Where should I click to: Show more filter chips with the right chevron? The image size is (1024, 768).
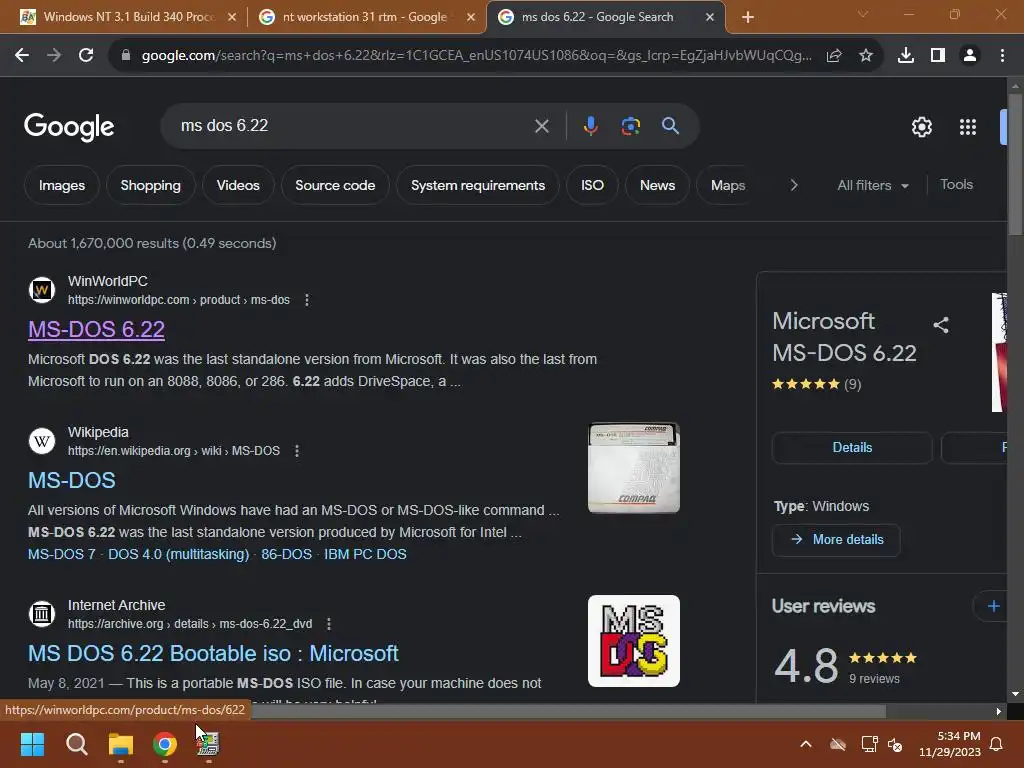(793, 185)
